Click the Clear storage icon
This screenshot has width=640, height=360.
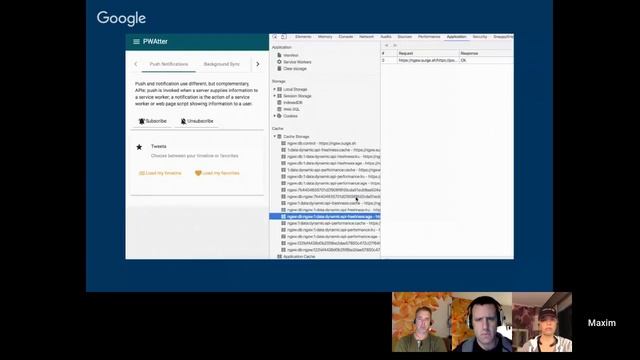(279, 69)
